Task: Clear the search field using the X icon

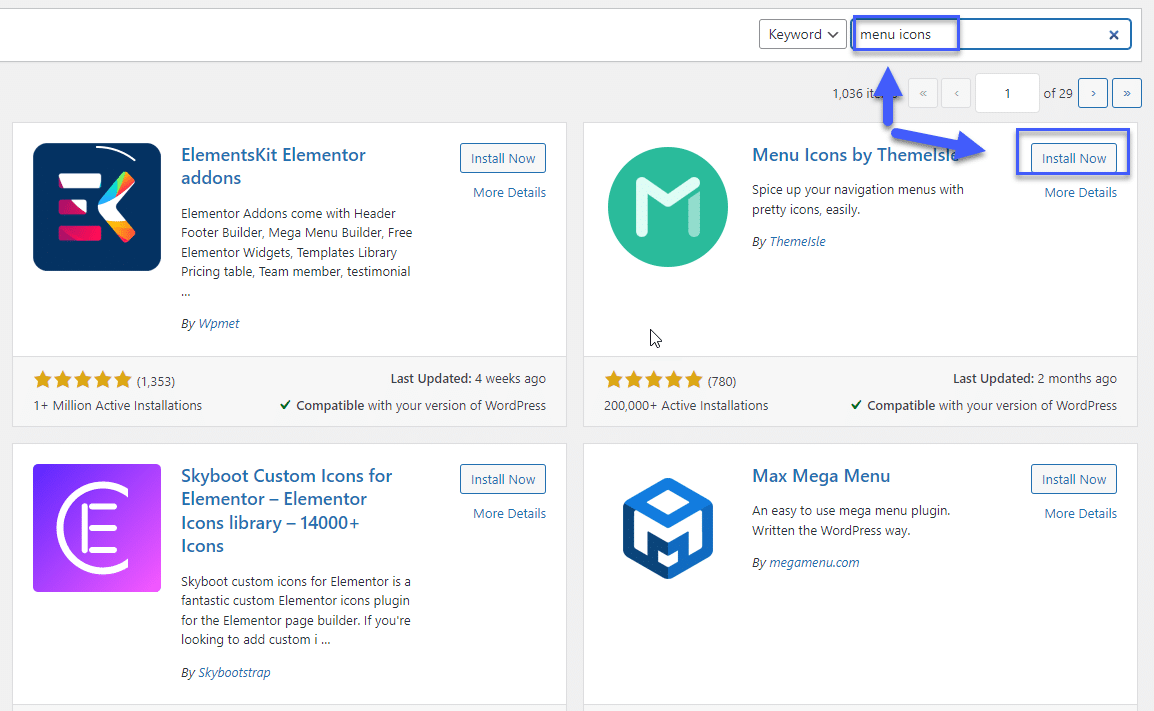Action: [x=1113, y=34]
